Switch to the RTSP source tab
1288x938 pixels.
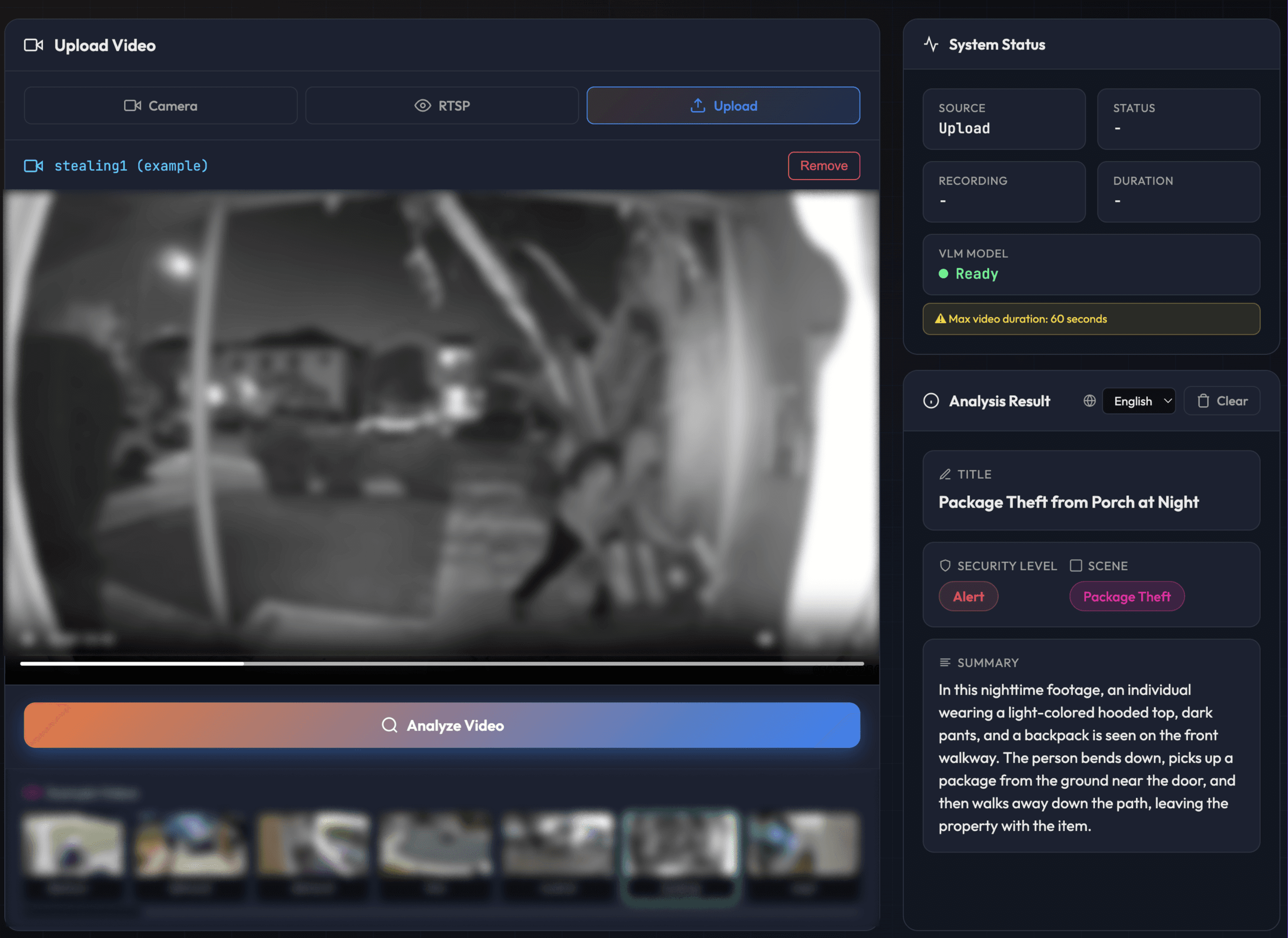(442, 105)
